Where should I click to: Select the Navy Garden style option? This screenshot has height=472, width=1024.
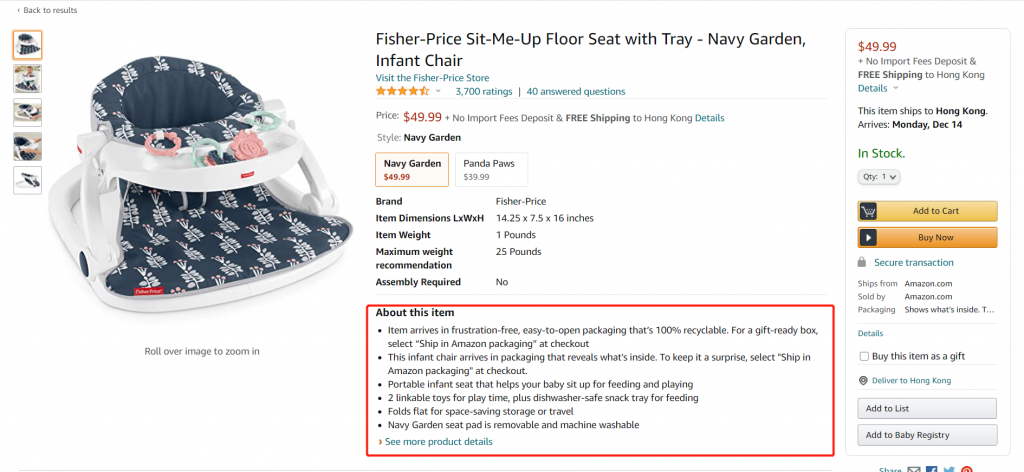[412, 170]
